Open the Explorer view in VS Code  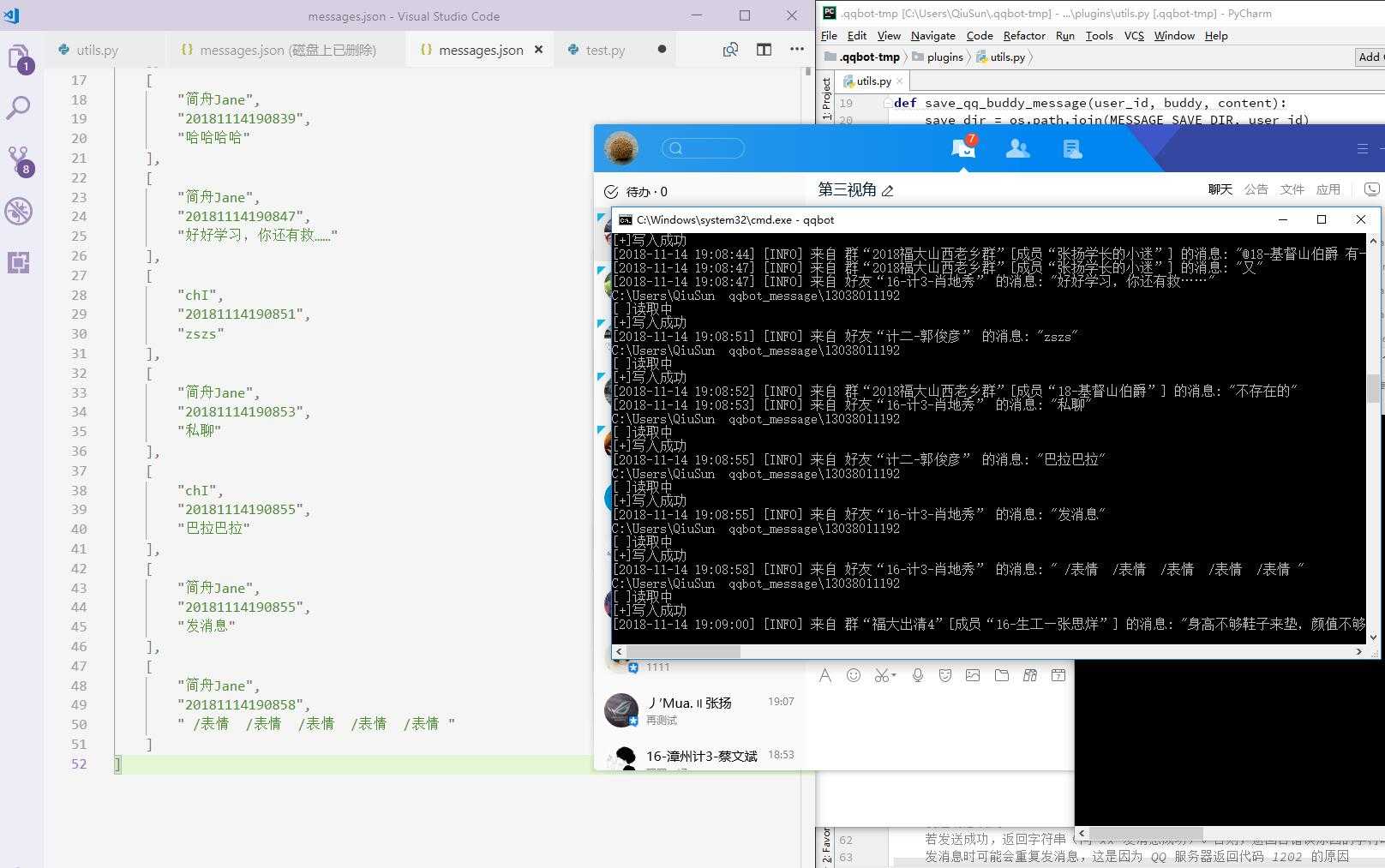[19, 57]
